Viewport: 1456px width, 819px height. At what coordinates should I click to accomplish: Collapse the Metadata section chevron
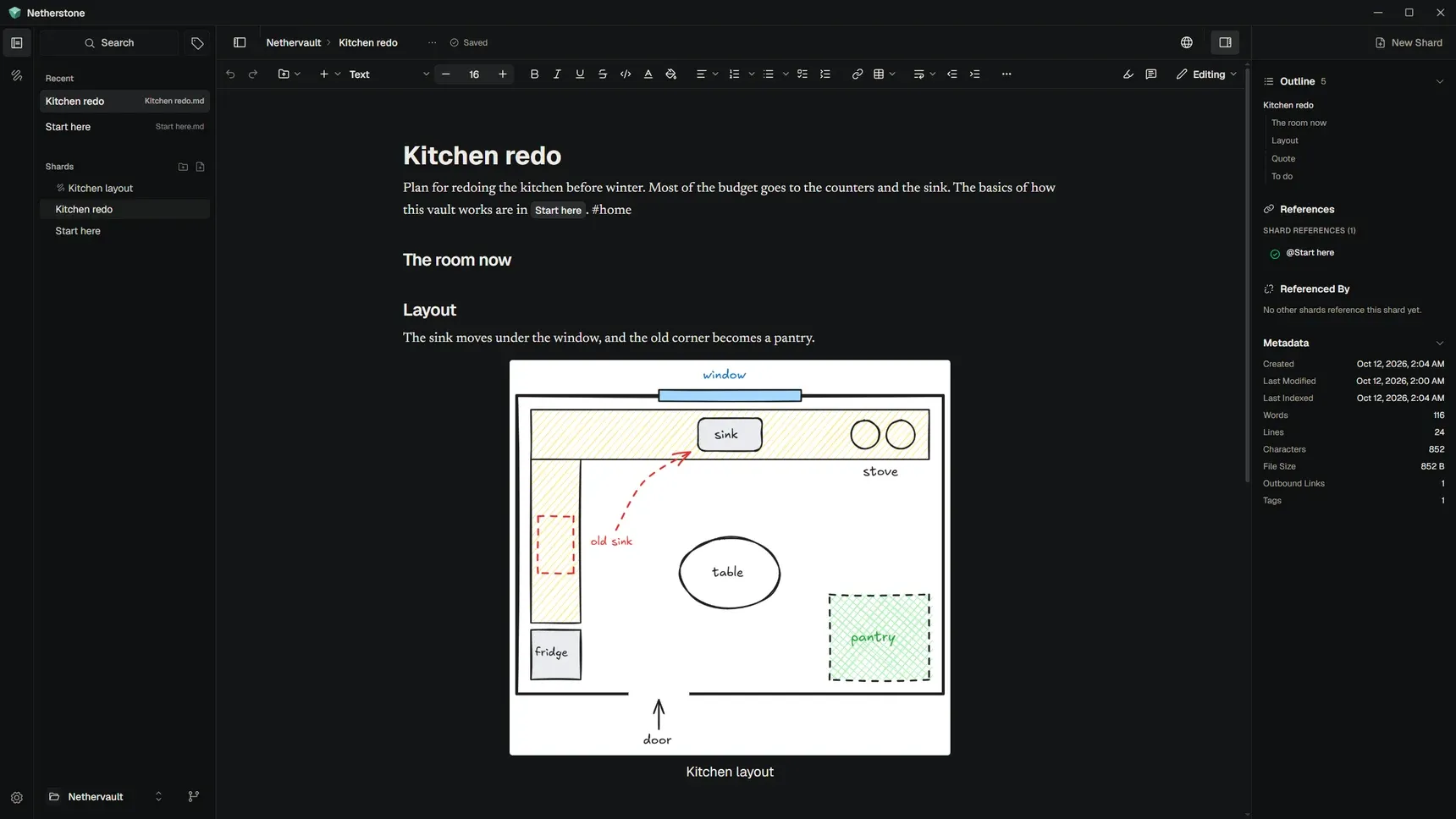pos(1440,343)
